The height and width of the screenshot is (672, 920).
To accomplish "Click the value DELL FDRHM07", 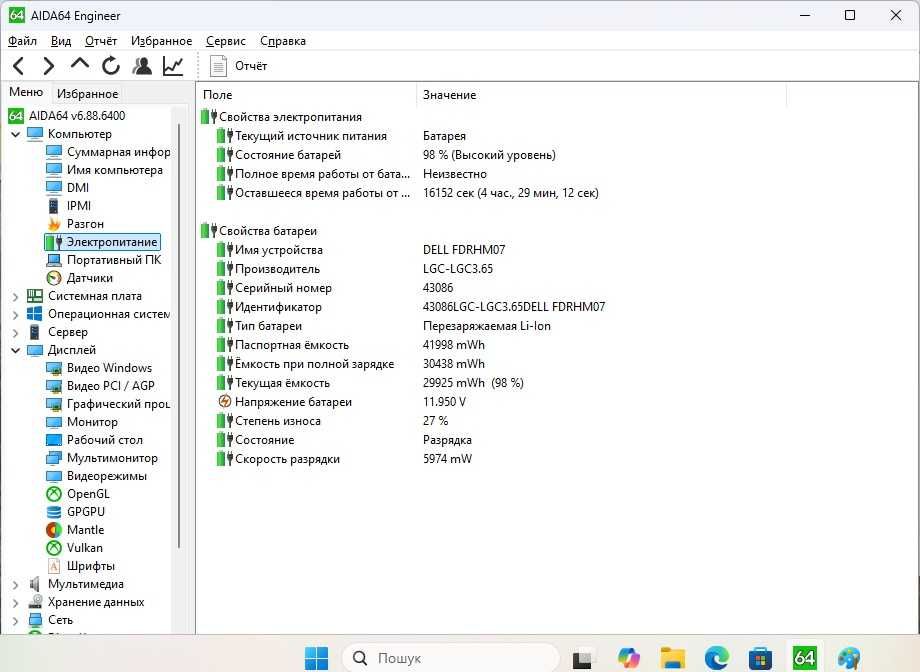I will point(464,250).
